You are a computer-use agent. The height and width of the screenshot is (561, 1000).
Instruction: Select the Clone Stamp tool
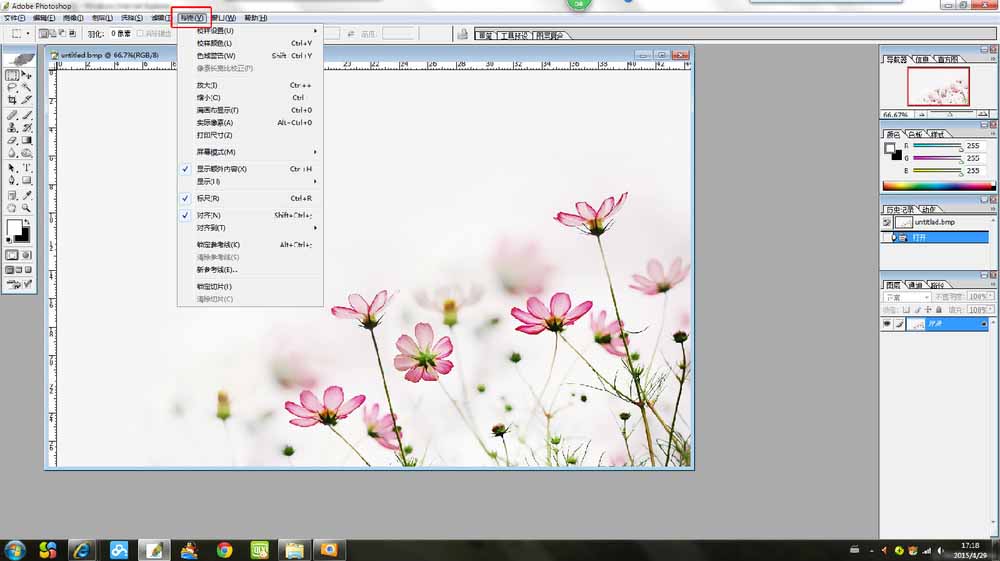point(12,128)
